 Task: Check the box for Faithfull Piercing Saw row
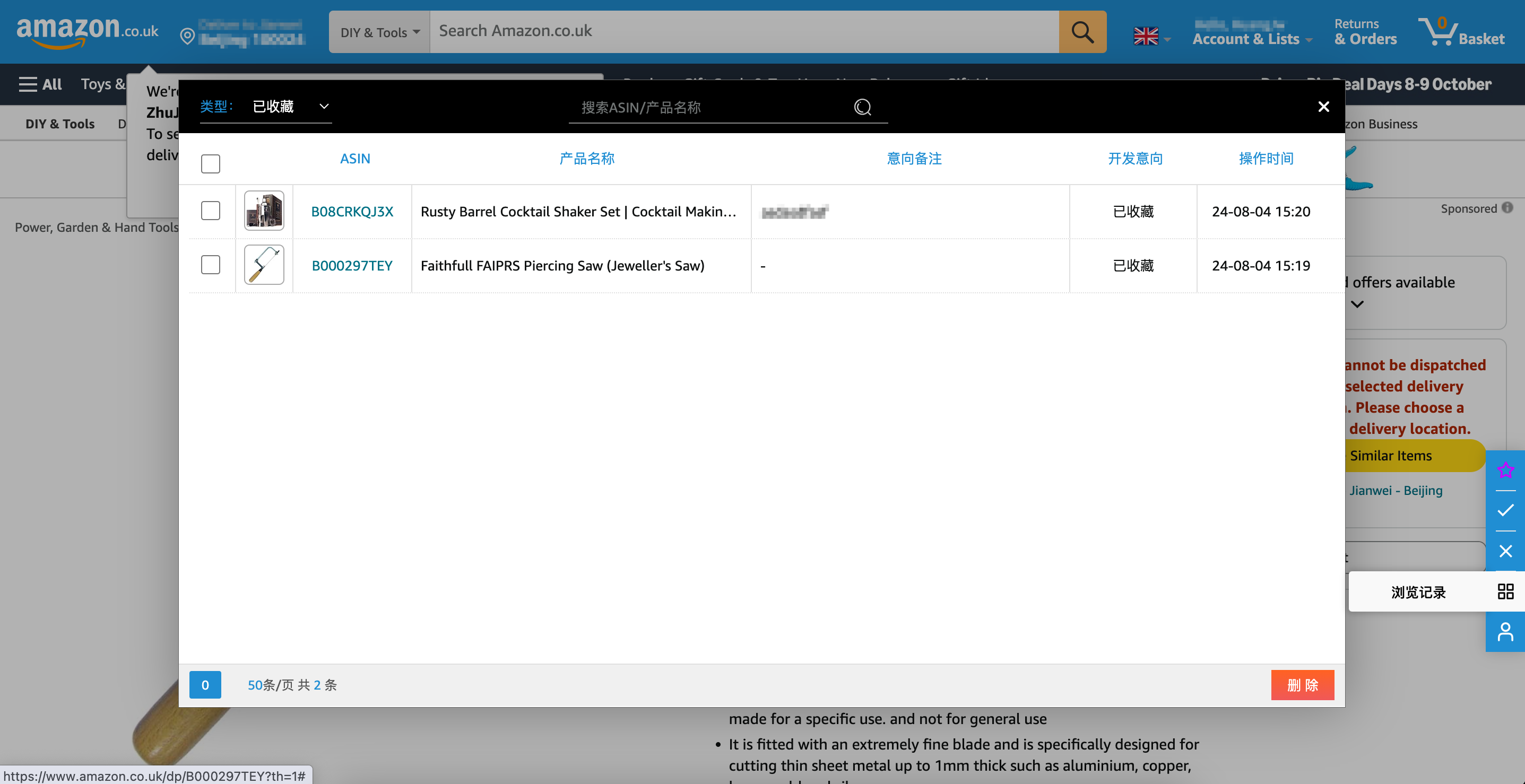(x=210, y=265)
